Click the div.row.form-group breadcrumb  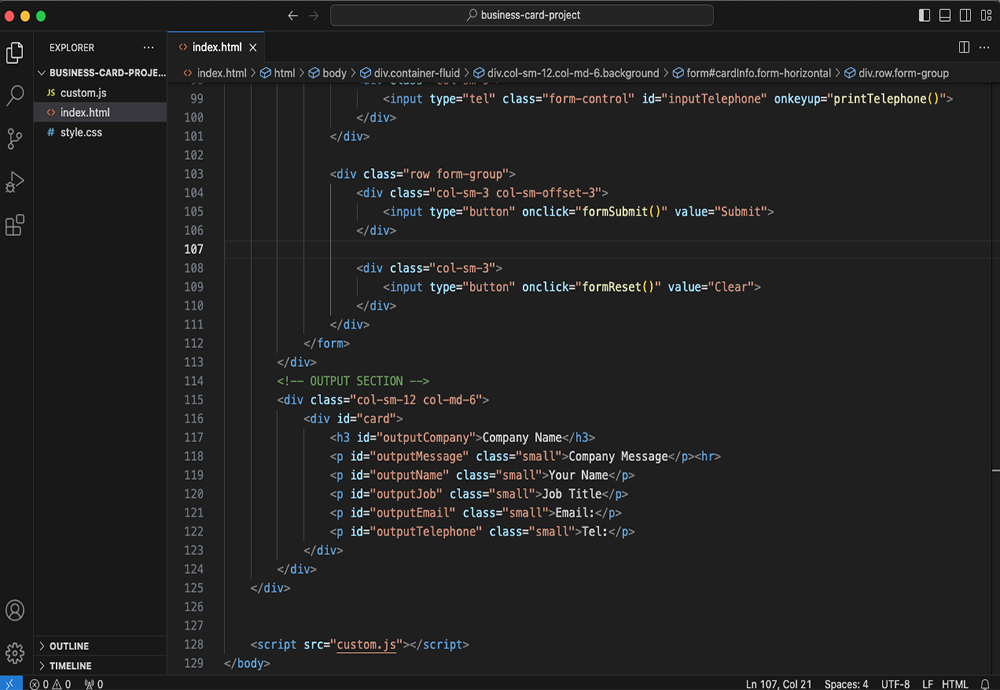896,73
